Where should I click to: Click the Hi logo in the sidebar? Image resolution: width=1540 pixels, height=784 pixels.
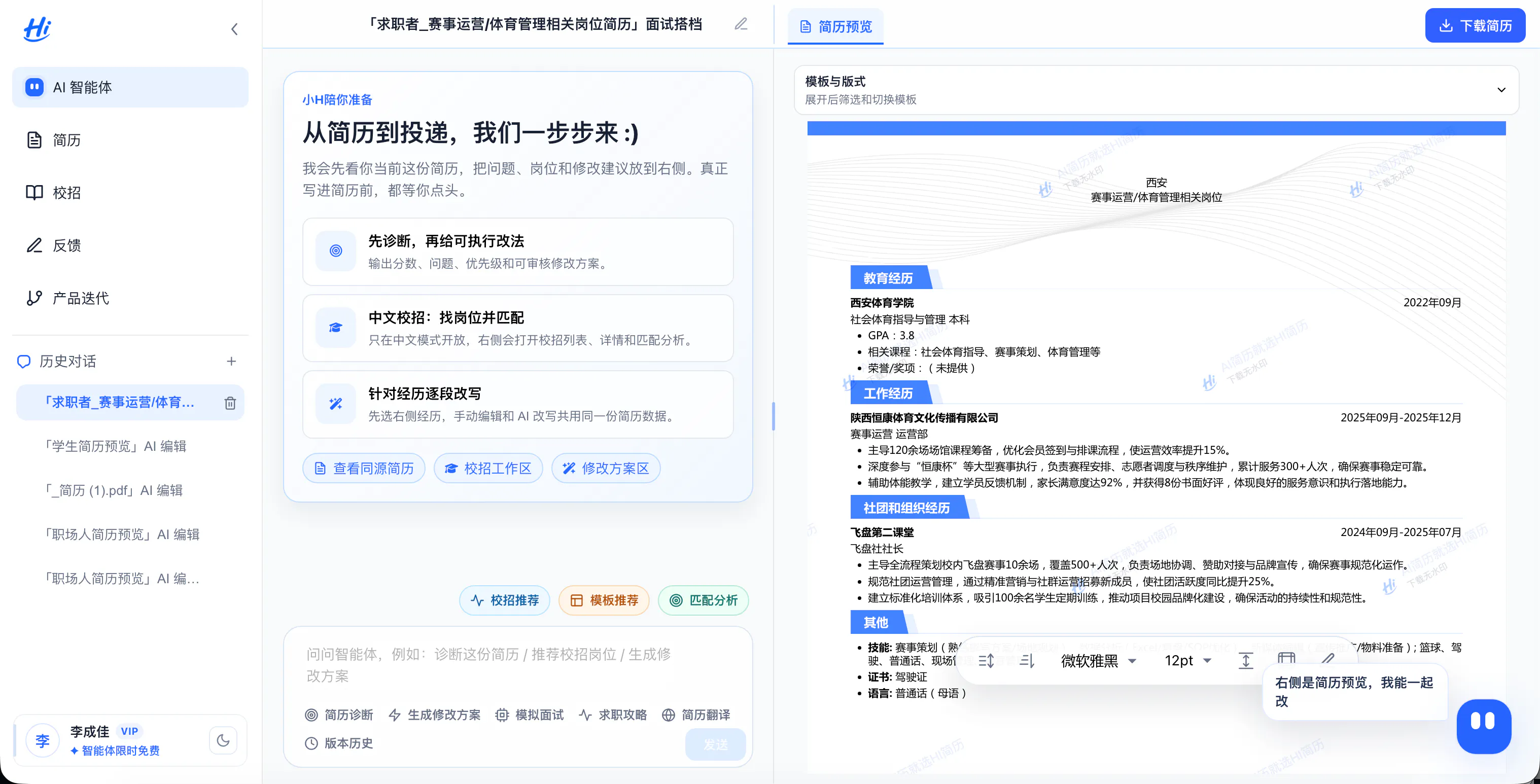tap(37, 29)
